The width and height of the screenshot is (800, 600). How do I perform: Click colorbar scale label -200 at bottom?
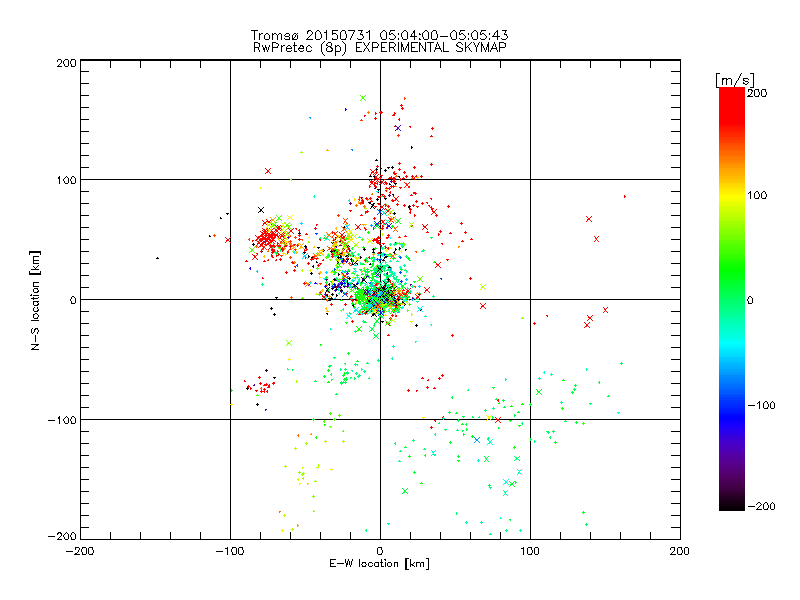(761, 507)
